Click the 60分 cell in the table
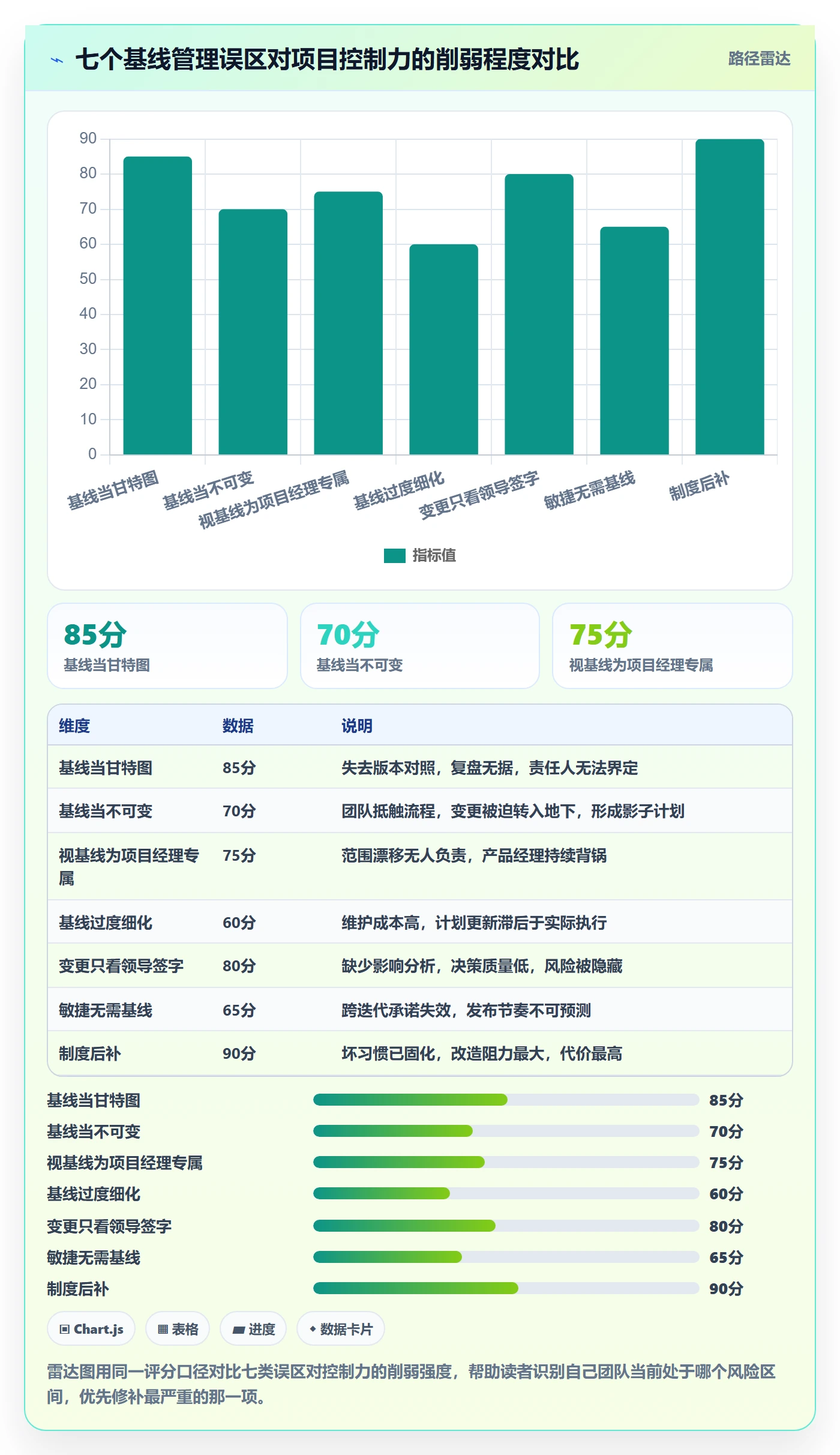 click(239, 923)
